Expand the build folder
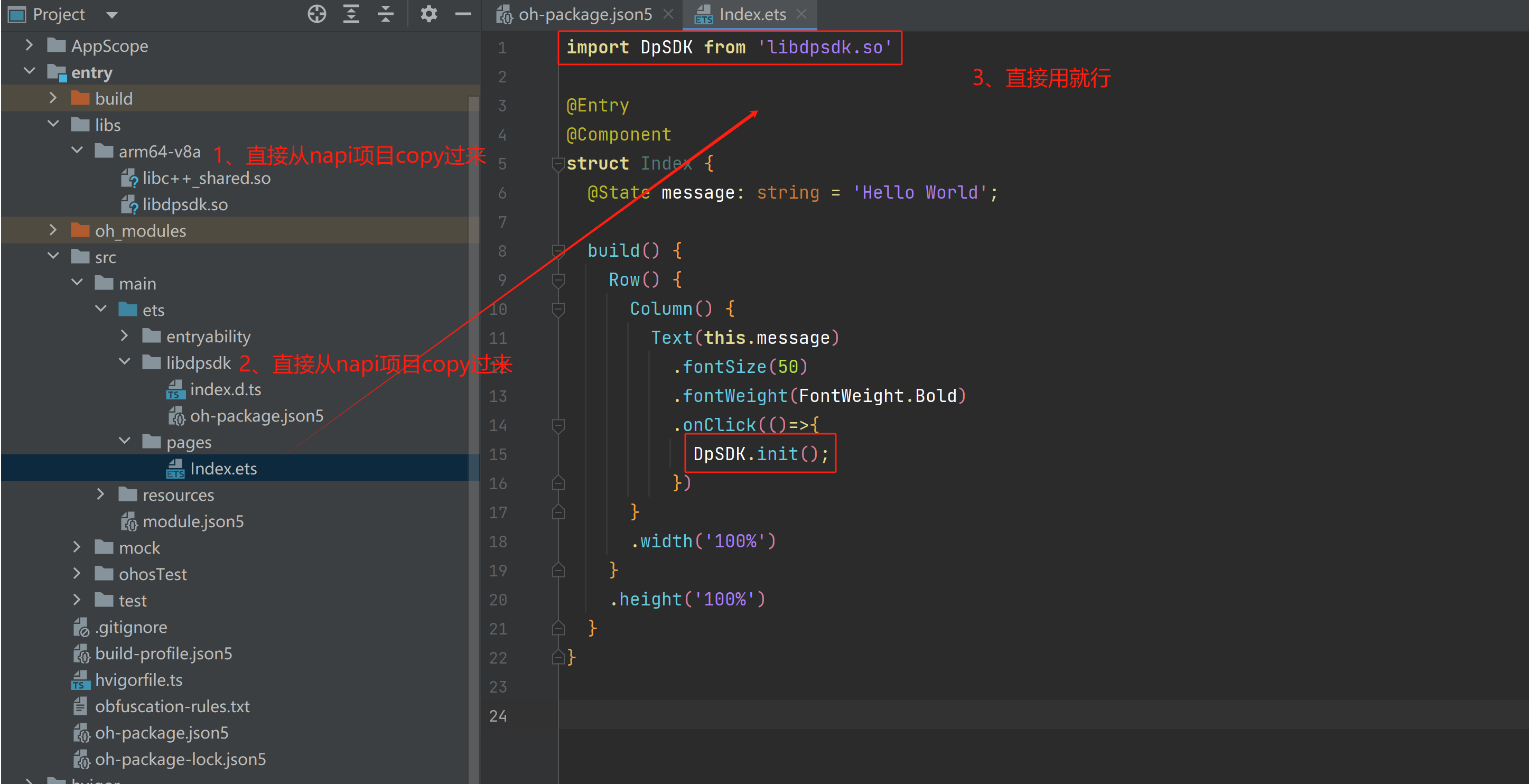1529x784 pixels. point(53,98)
